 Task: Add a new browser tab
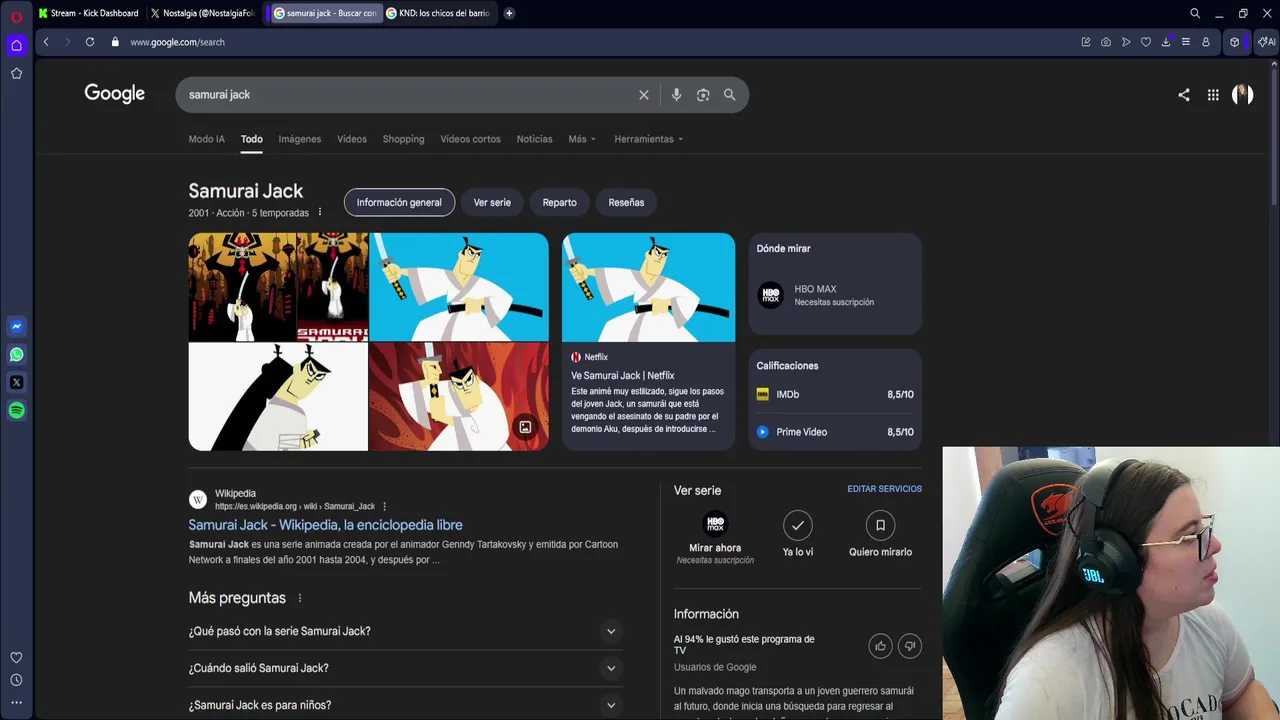509,13
